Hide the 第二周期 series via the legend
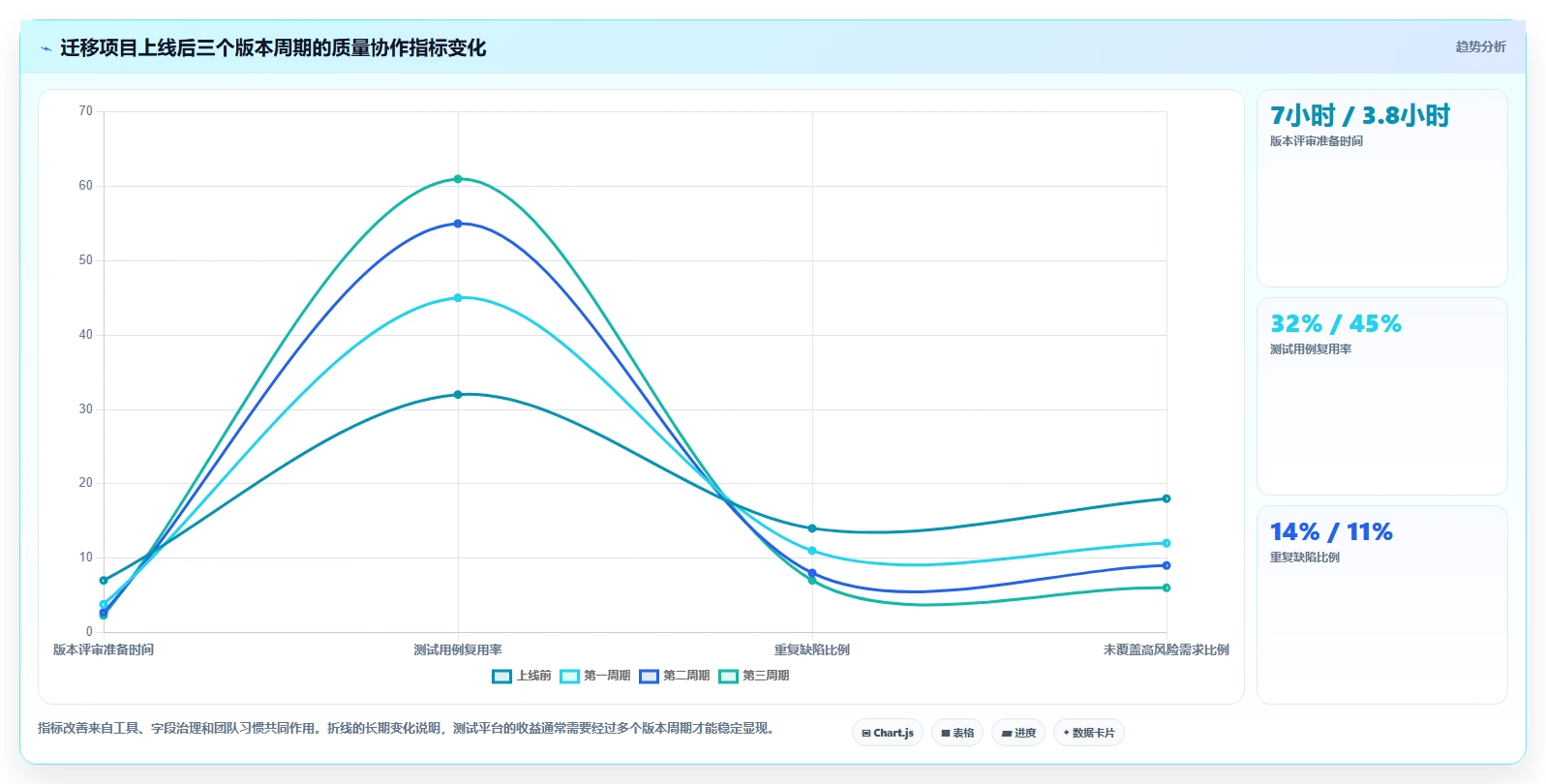 pos(675,676)
